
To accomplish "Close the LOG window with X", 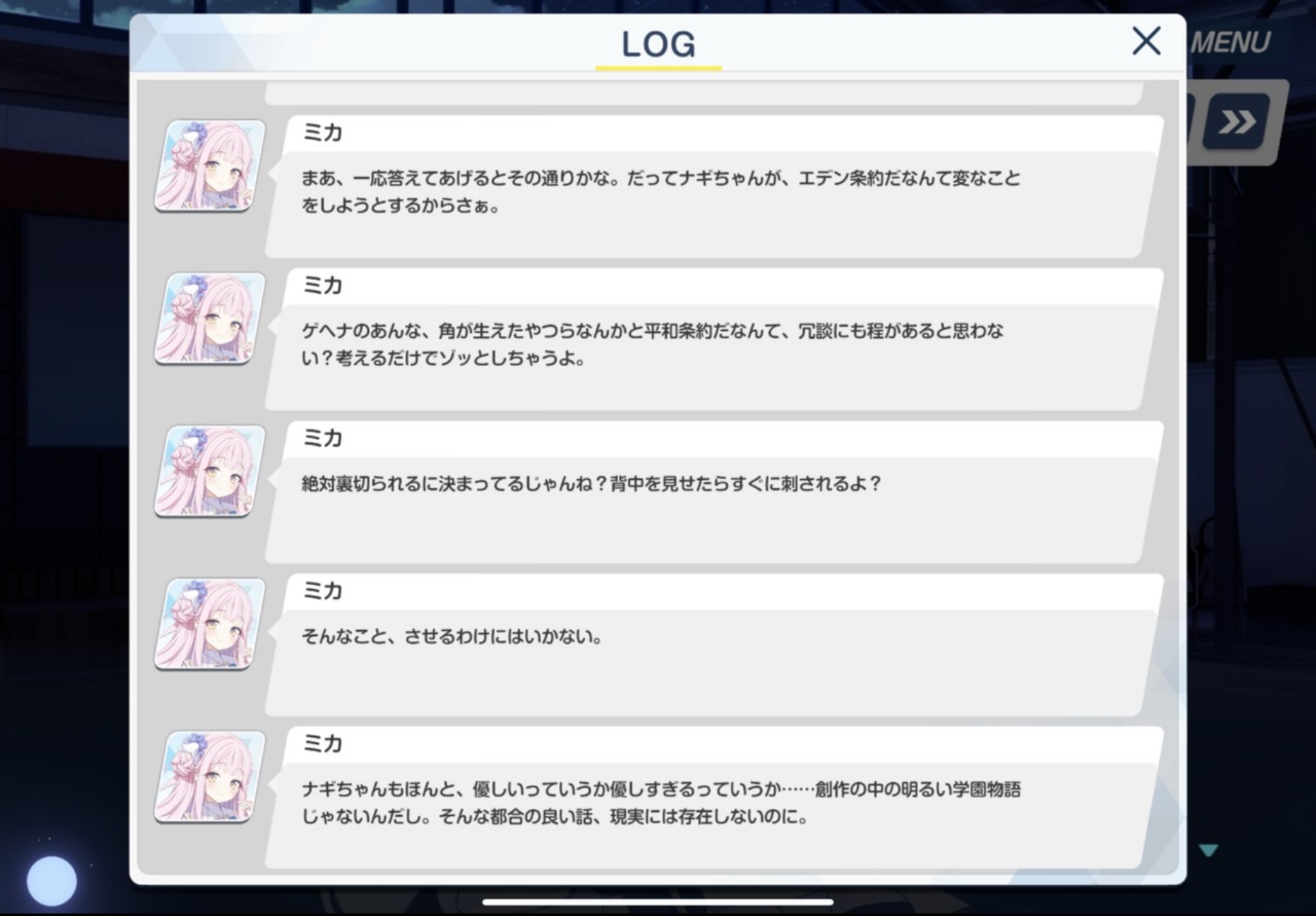I will [x=1146, y=41].
